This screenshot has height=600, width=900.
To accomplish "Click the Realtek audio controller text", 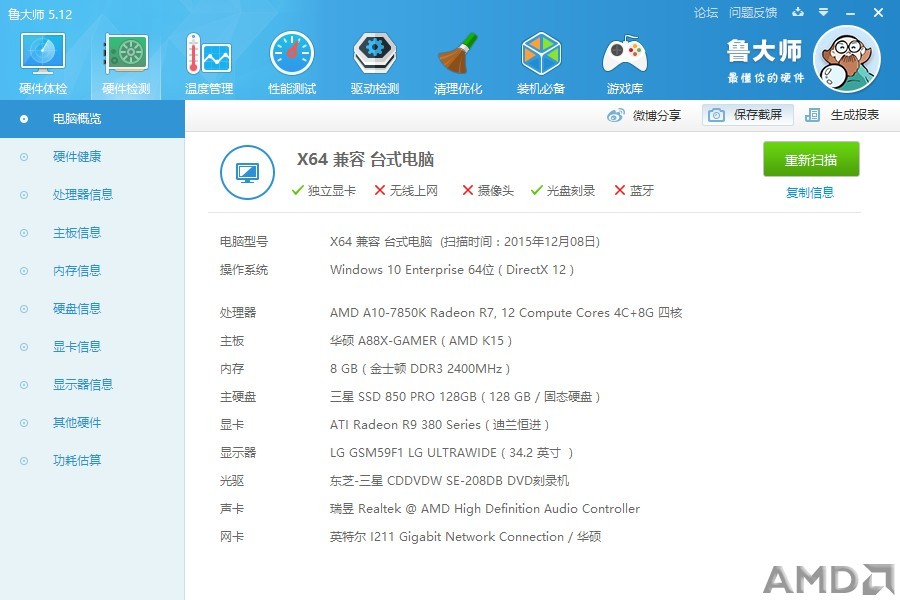I will click(484, 509).
